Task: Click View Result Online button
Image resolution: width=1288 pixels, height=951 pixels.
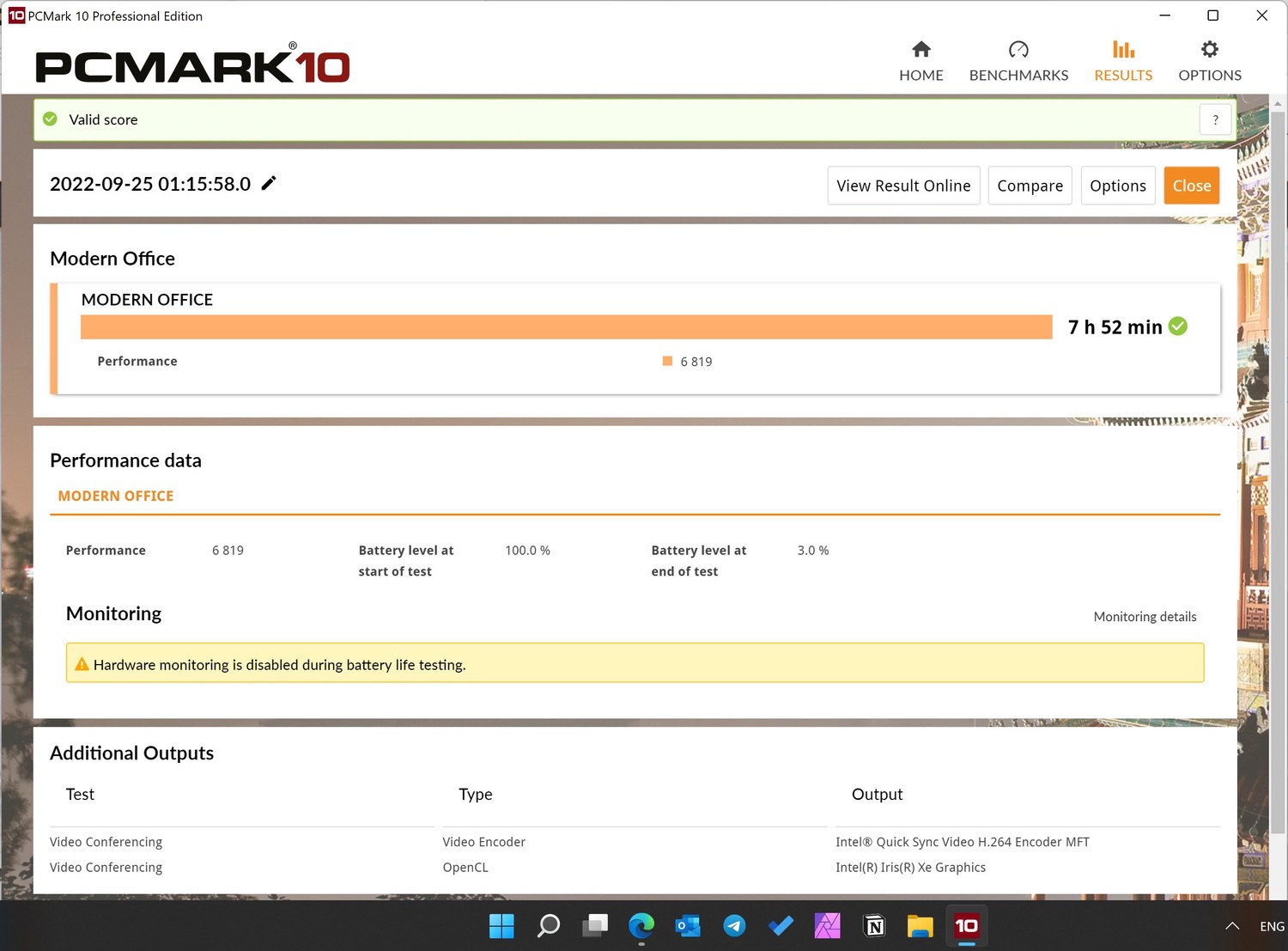Action: click(903, 186)
